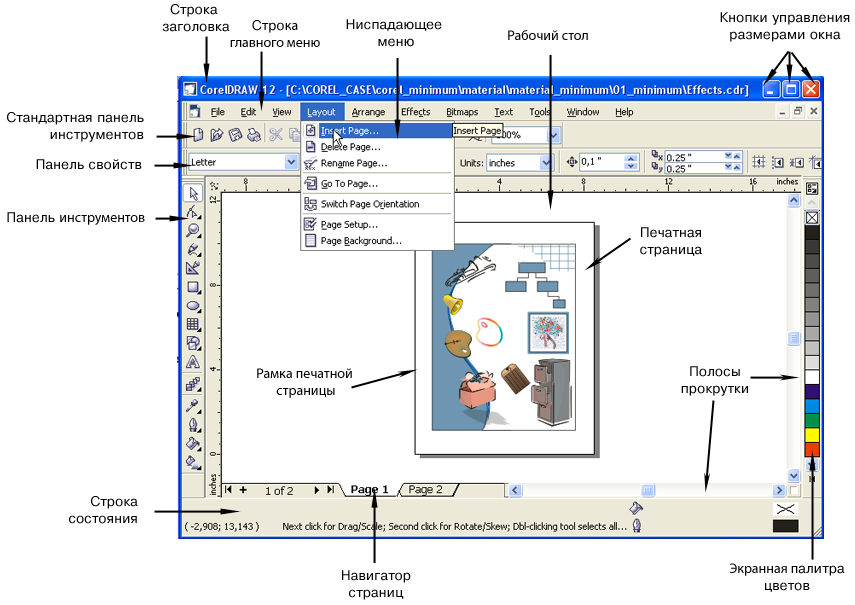Choose Insert Page... from Layout menu
The image size is (855, 605).
pos(377,131)
